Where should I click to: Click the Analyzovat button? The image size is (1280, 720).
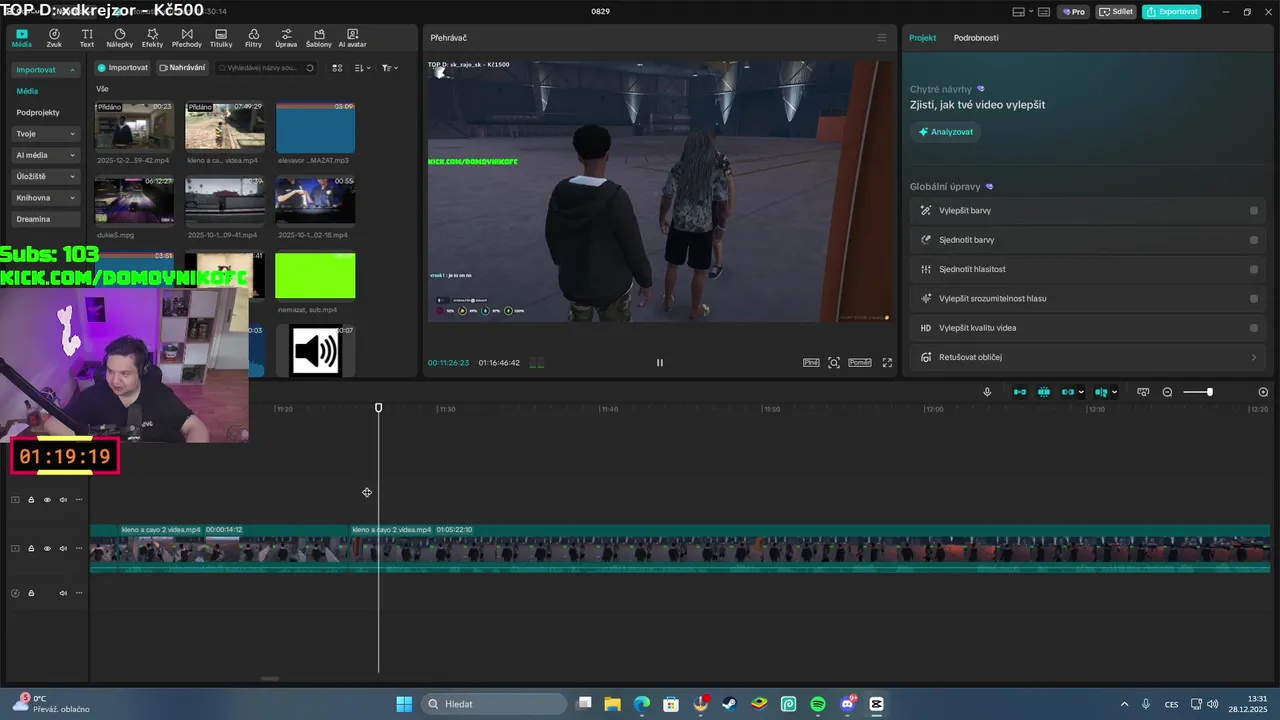(945, 132)
